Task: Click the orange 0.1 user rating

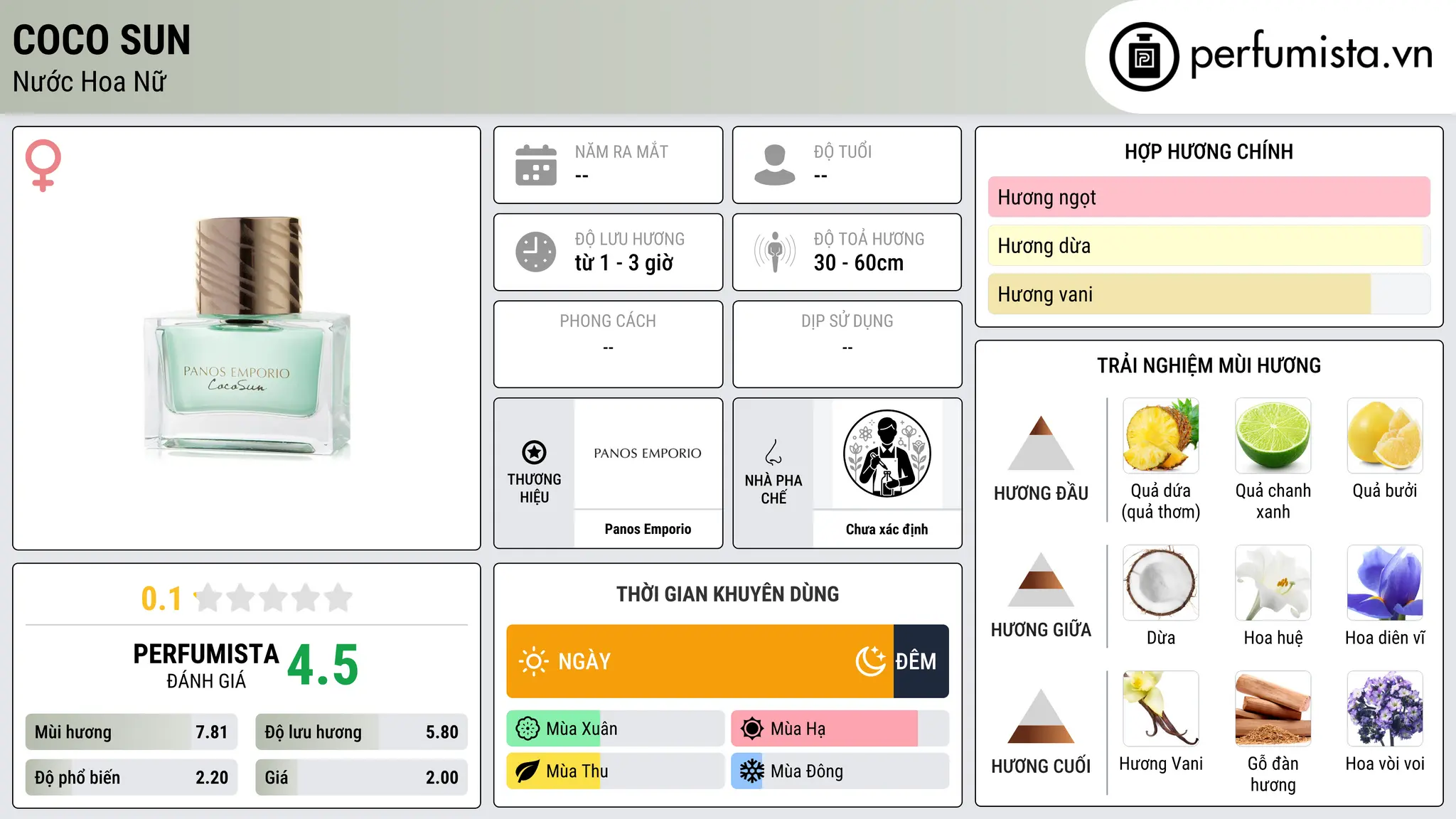Action: coord(161,599)
